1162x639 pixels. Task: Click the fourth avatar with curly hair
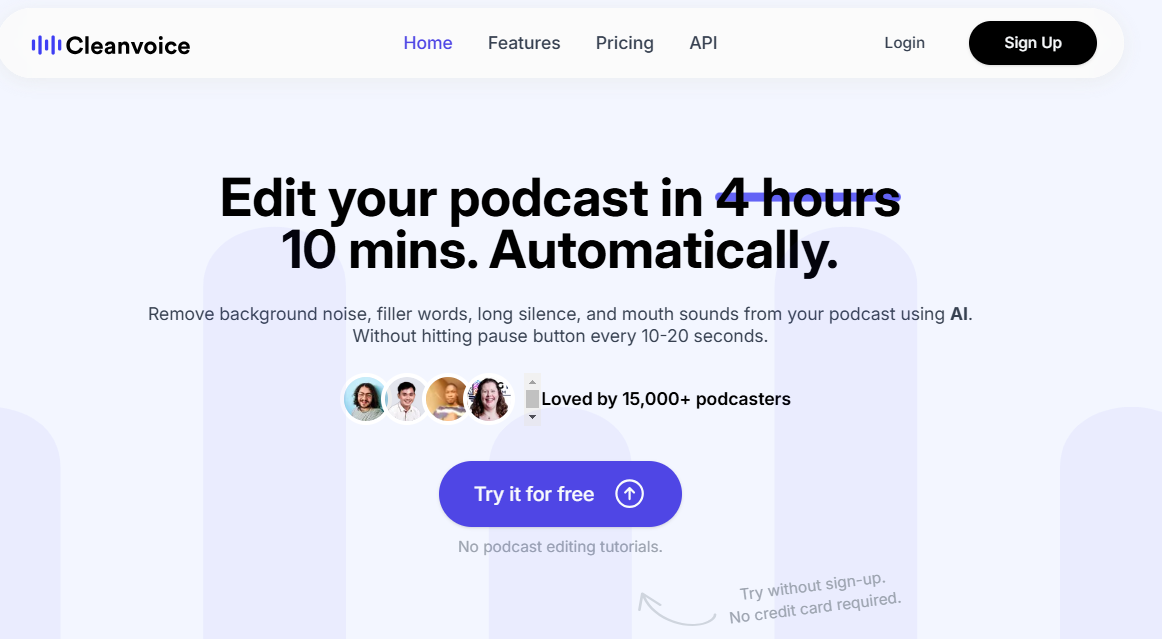[x=489, y=399]
